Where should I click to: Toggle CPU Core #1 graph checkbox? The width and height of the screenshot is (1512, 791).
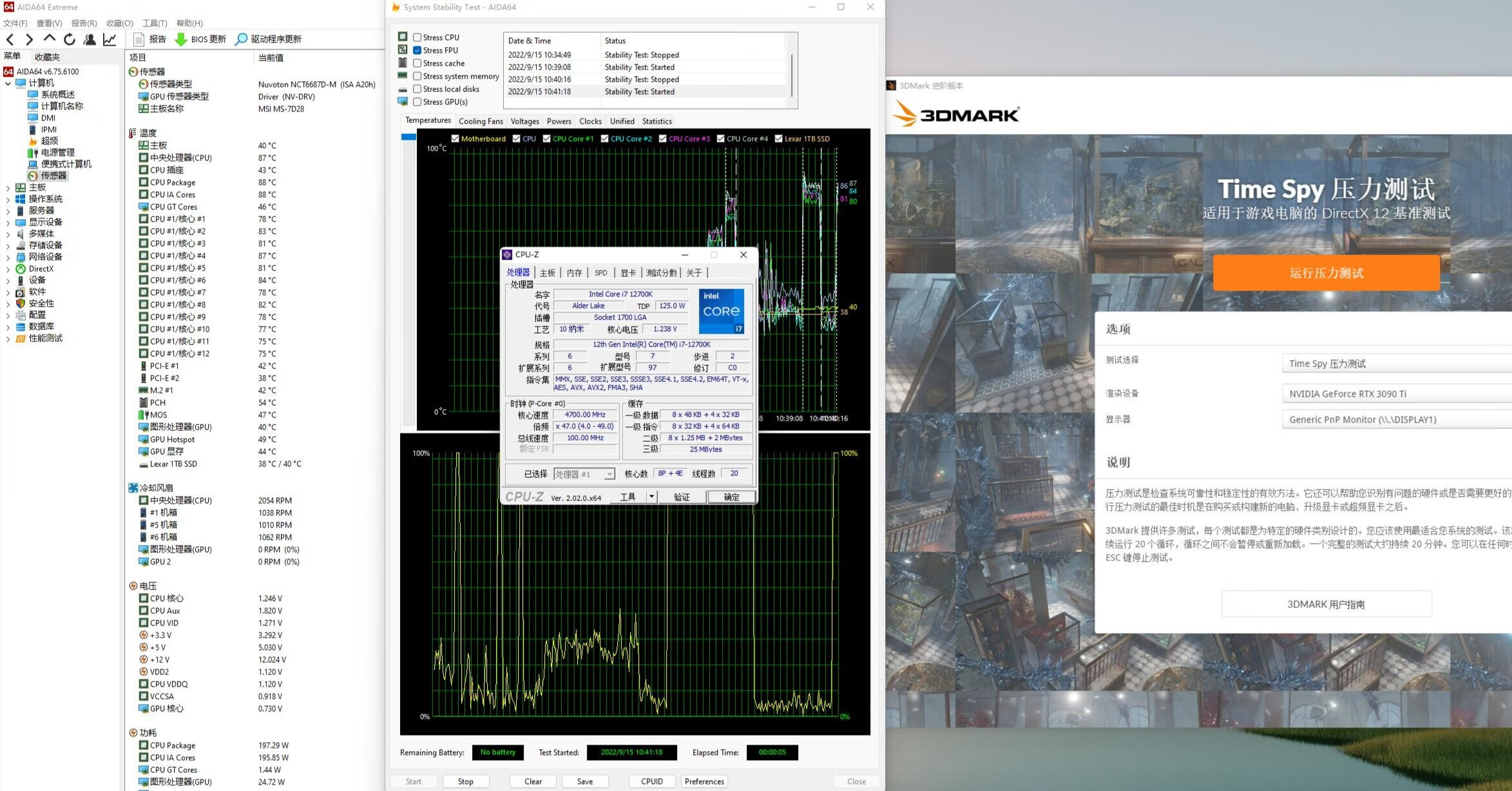(546, 138)
